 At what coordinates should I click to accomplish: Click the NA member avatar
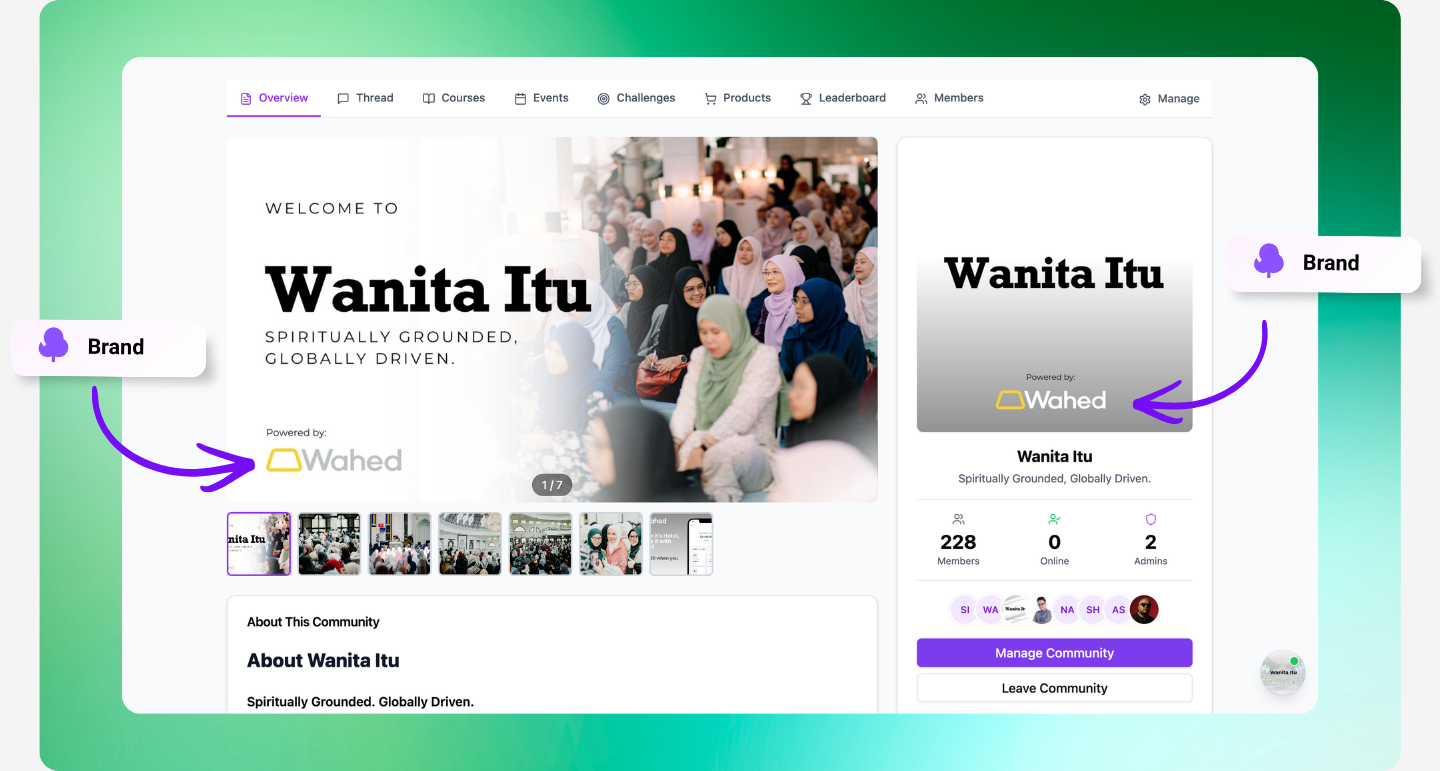coord(1067,610)
